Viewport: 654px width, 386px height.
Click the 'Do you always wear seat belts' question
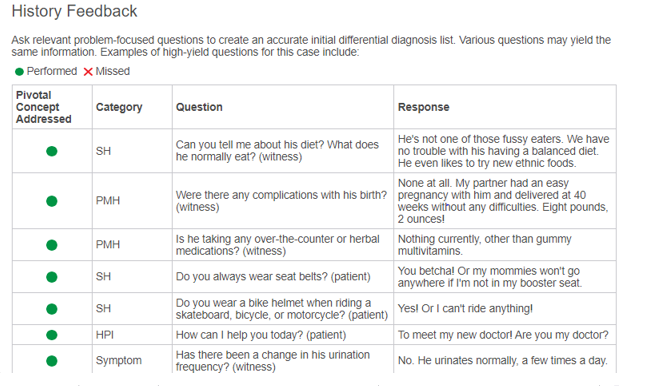click(273, 277)
